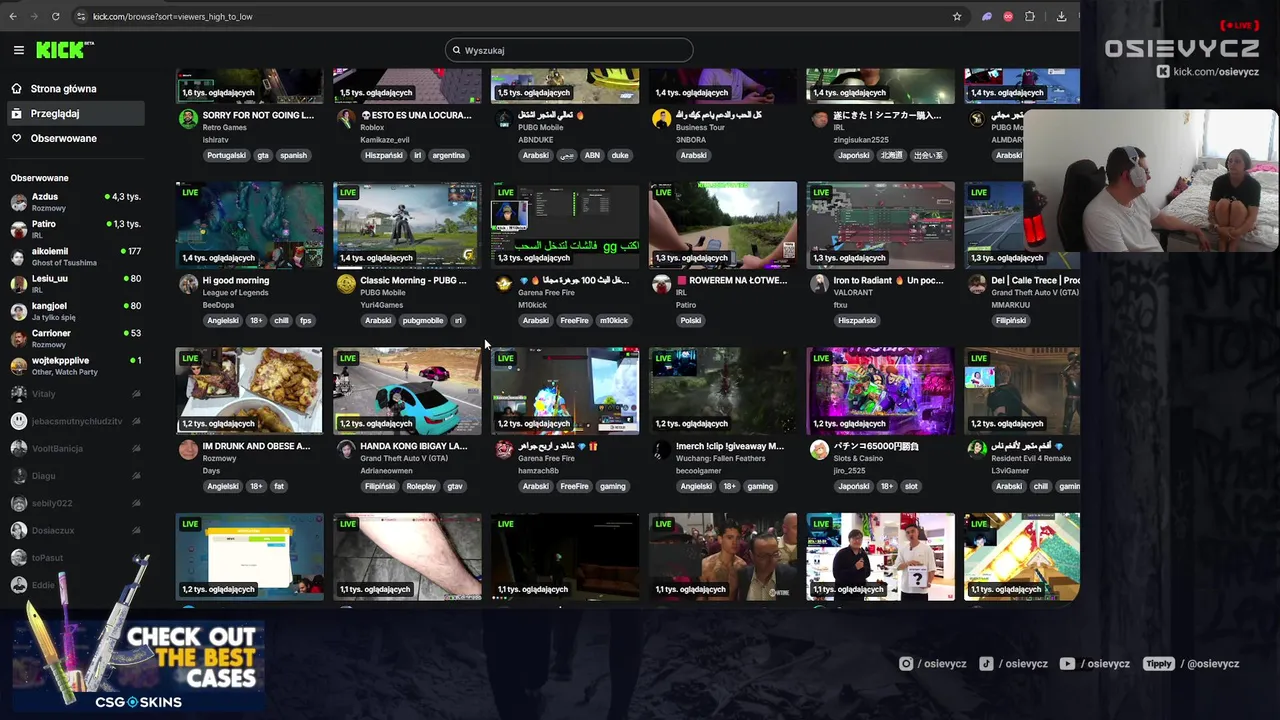Open jiro_2525 avatar on Slots & Casino stream

pyautogui.click(x=819, y=450)
